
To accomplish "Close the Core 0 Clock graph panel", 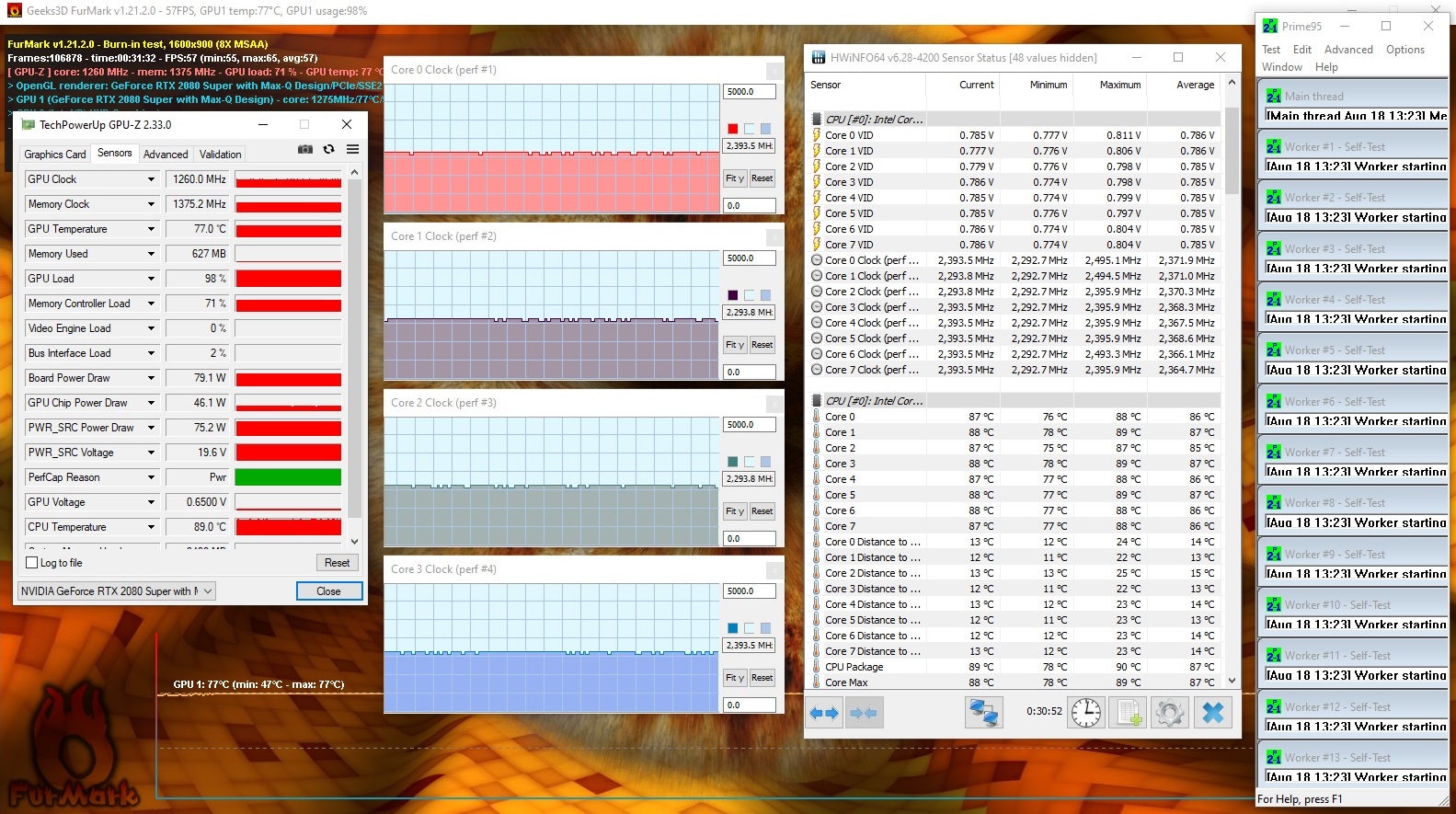I will 774,70.
